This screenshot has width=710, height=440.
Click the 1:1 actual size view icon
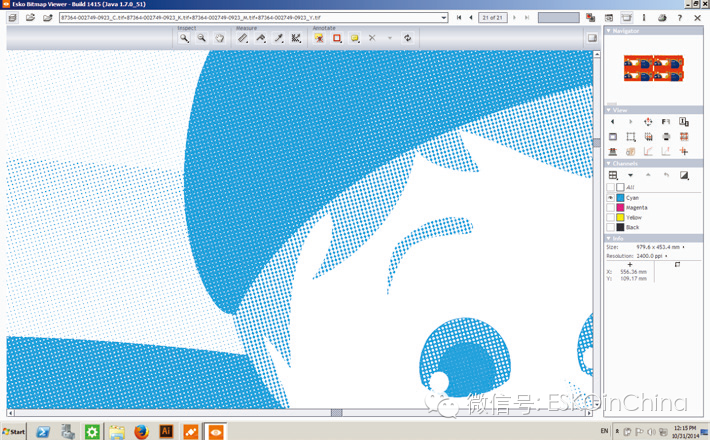(684, 122)
